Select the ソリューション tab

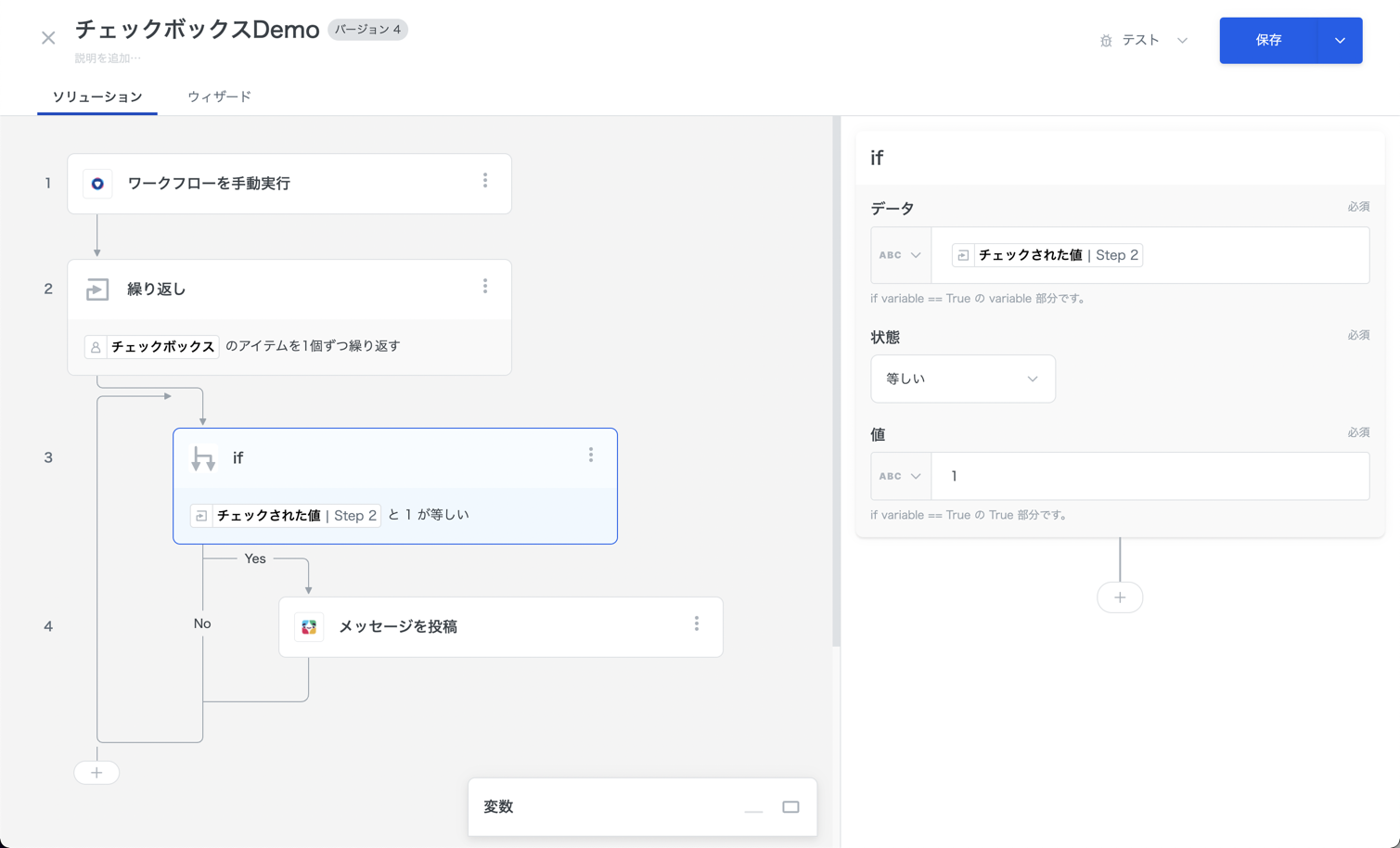coord(97,96)
